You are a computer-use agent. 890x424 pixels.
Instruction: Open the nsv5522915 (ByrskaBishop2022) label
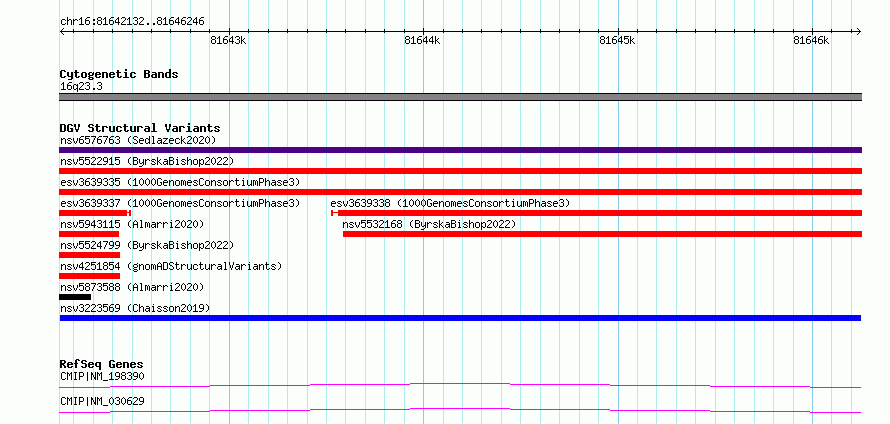pos(147,161)
